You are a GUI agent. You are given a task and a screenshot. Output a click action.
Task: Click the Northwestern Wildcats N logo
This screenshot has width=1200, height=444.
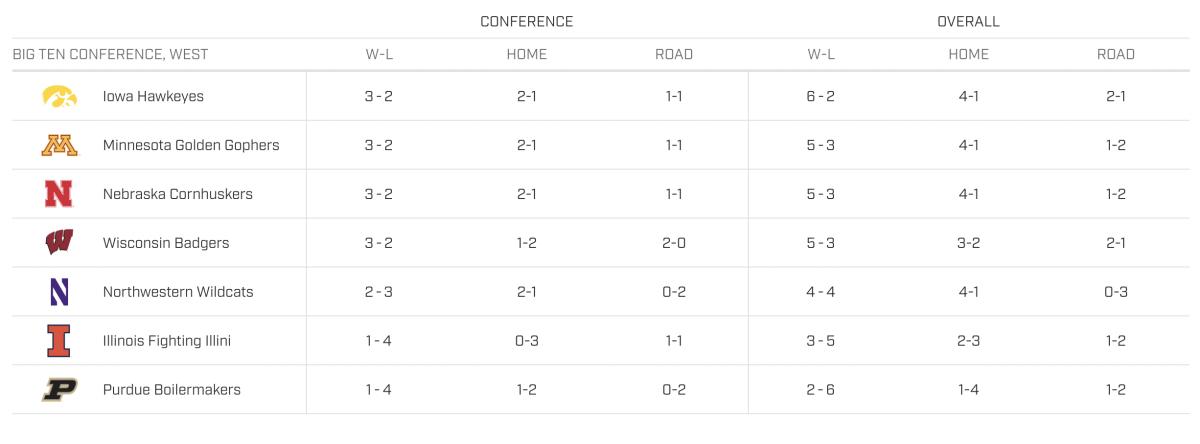(x=59, y=292)
